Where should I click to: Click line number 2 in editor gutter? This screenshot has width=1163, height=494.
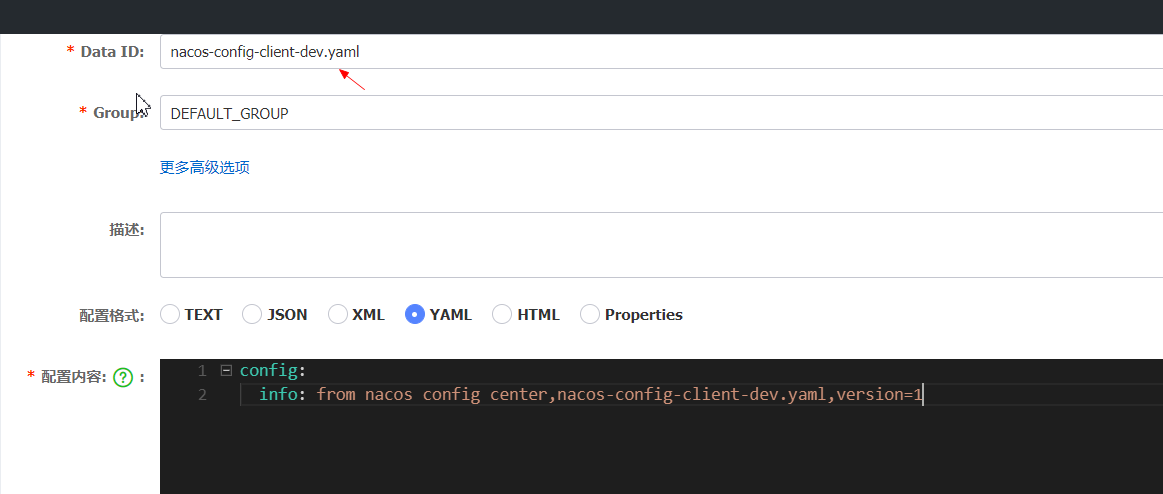coord(202,395)
